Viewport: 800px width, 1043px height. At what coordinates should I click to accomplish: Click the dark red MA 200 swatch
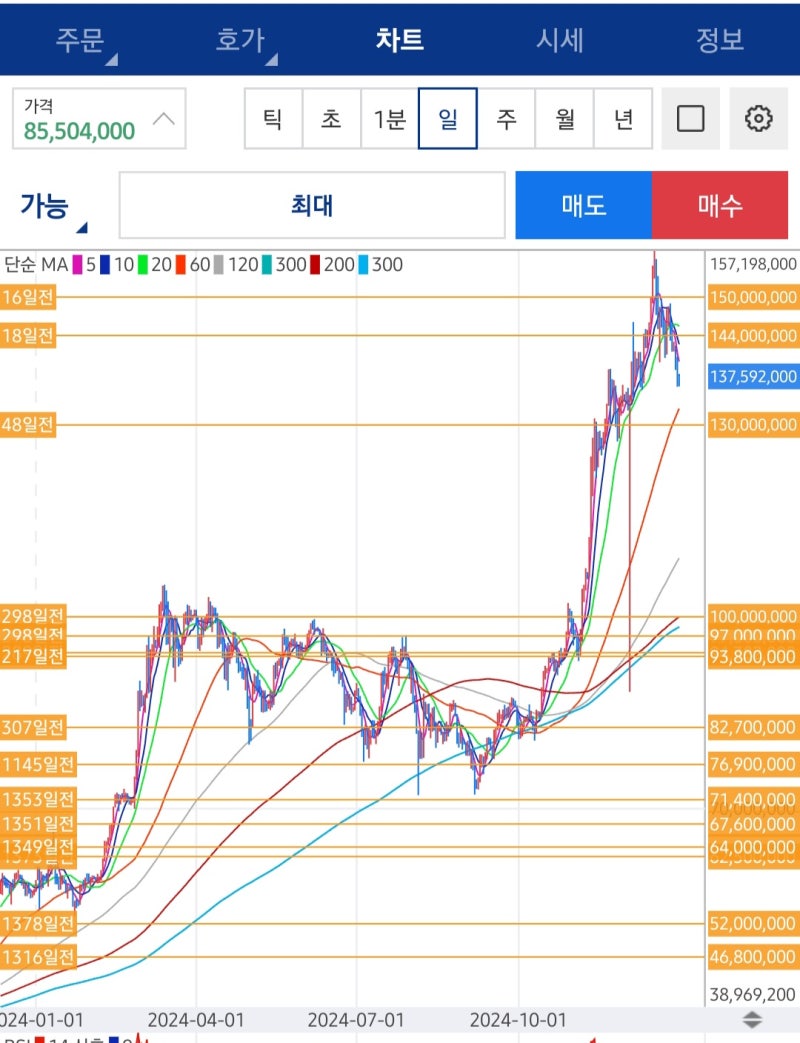coord(315,265)
